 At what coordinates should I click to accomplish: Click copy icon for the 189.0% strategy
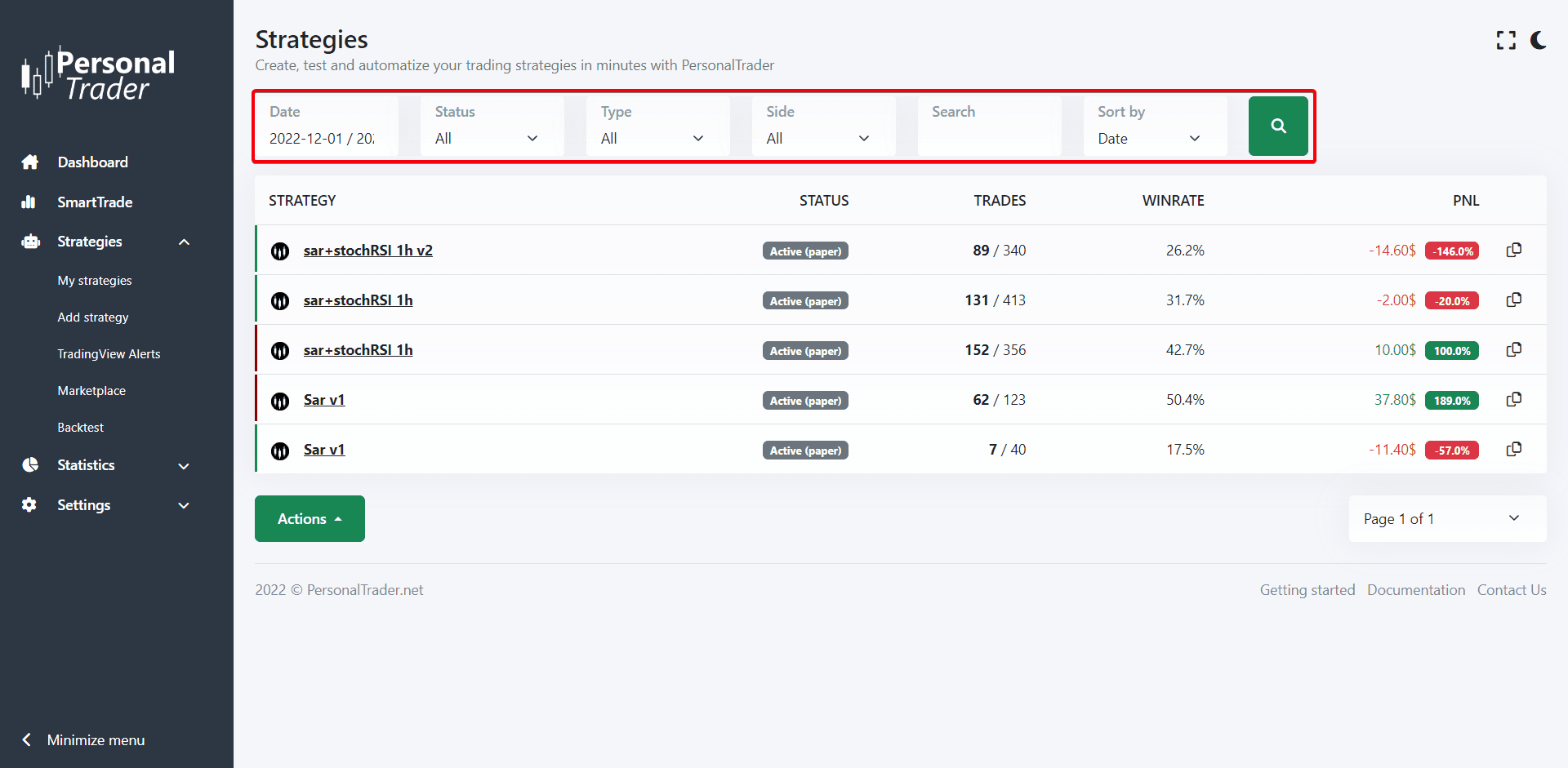pyautogui.click(x=1513, y=399)
